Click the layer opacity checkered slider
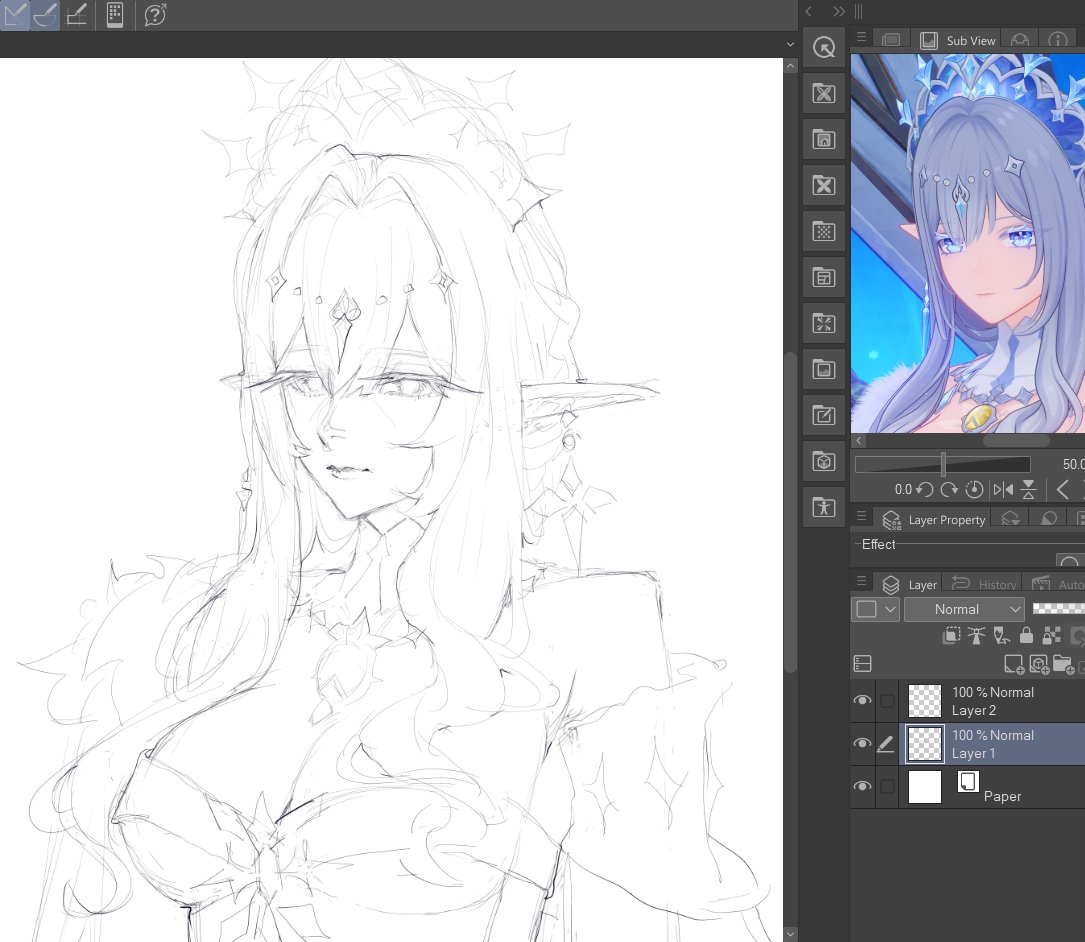Viewport: 1085px width, 942px height. tap(1058, 608)
